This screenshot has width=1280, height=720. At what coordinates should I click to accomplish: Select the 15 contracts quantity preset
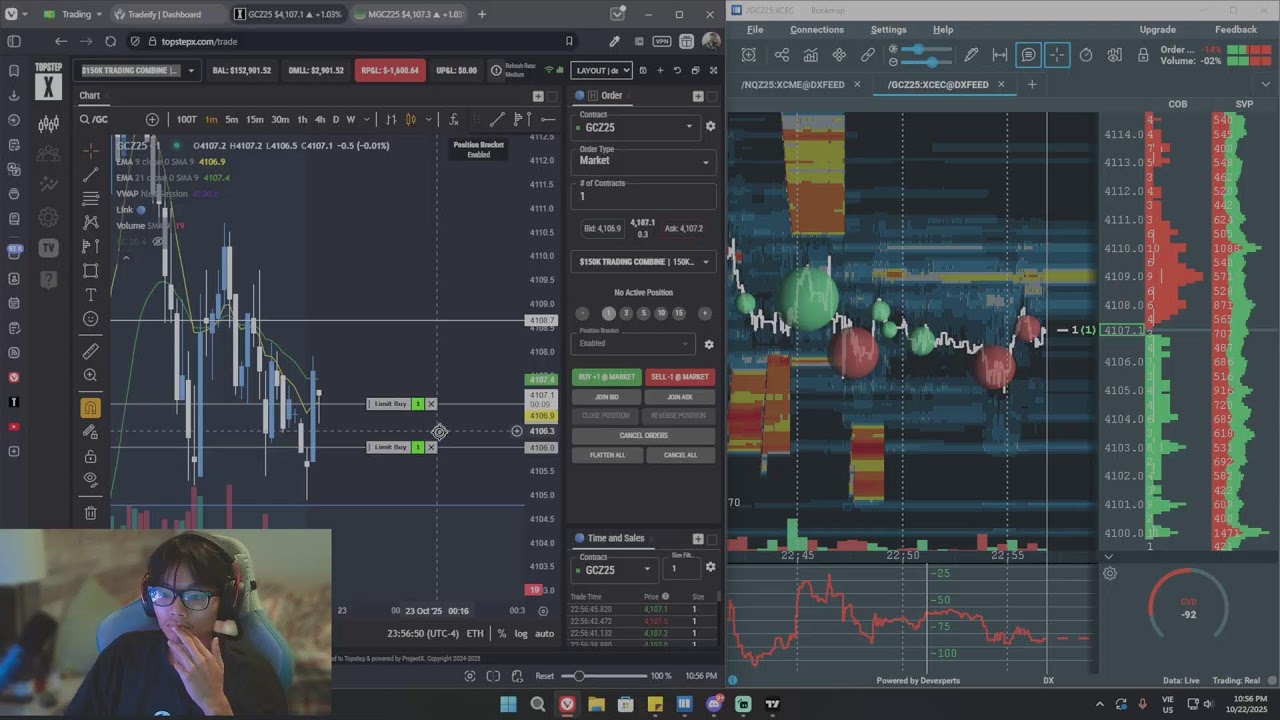click(x=679, y=313)
